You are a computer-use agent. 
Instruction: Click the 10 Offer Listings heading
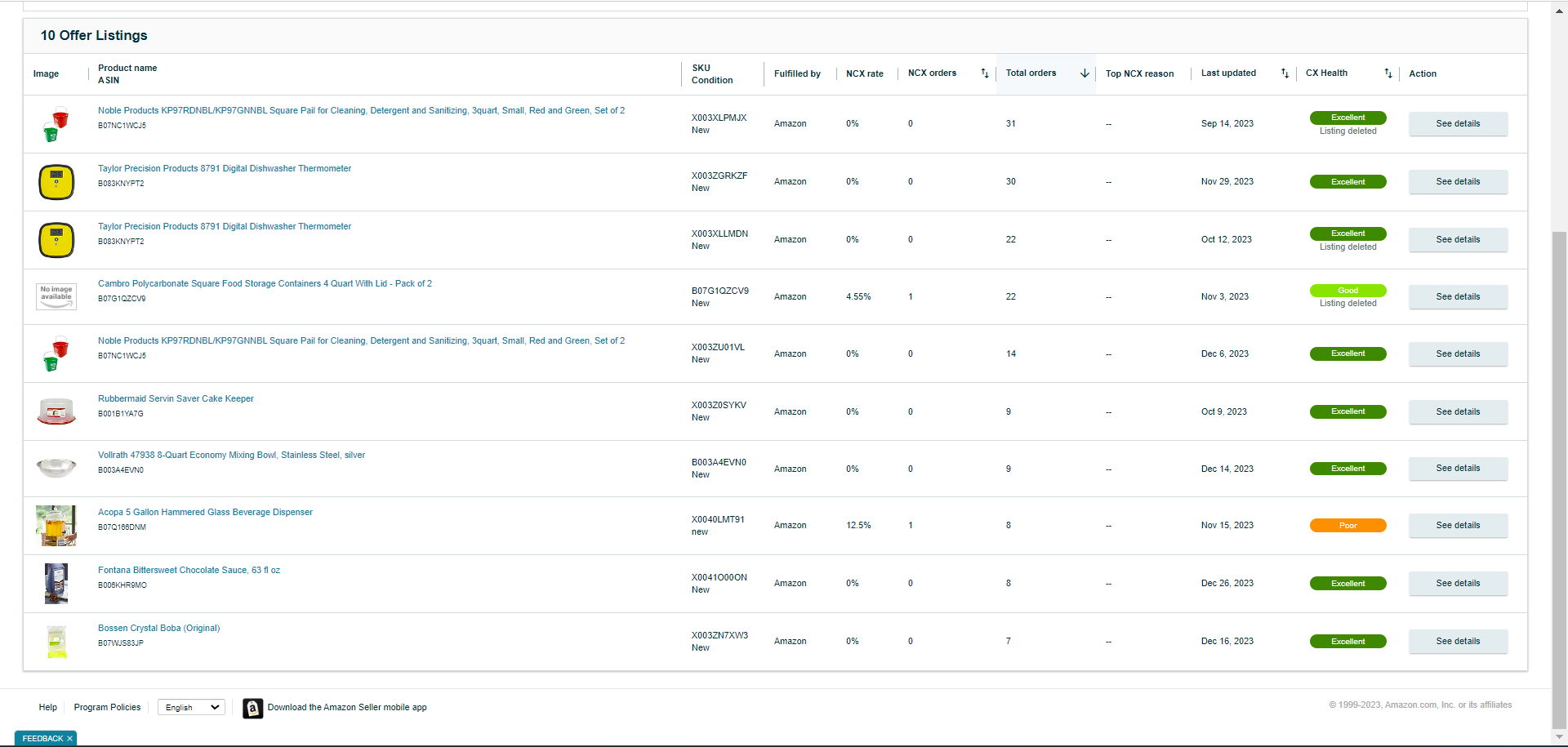94,36
